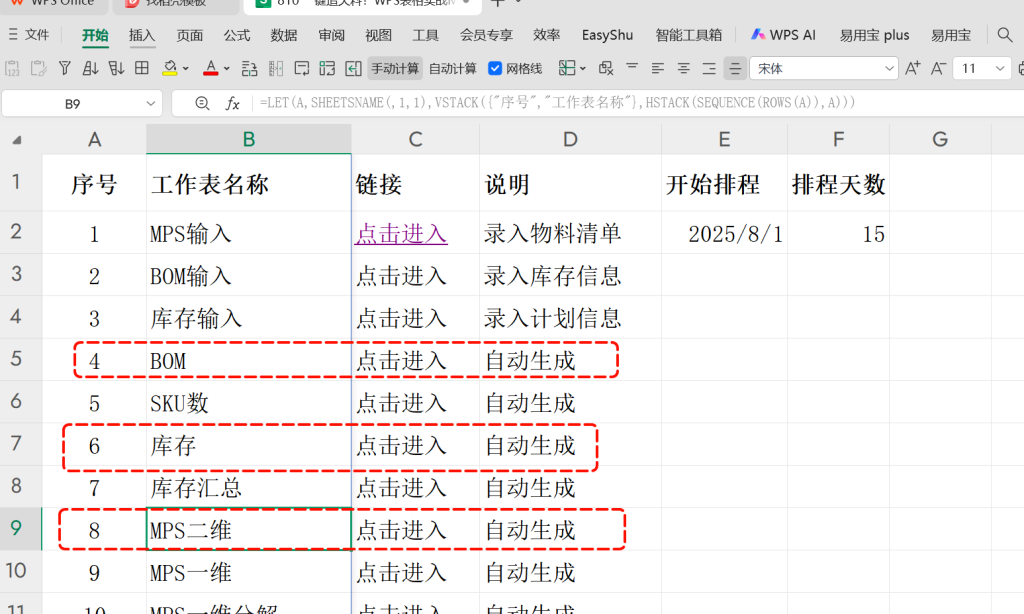
Task: Toggle middle vertical alignment
Action: [x=735, y=68]
